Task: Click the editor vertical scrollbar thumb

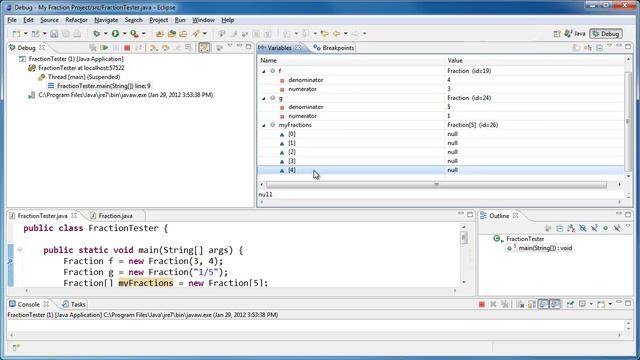Action: 464,238
